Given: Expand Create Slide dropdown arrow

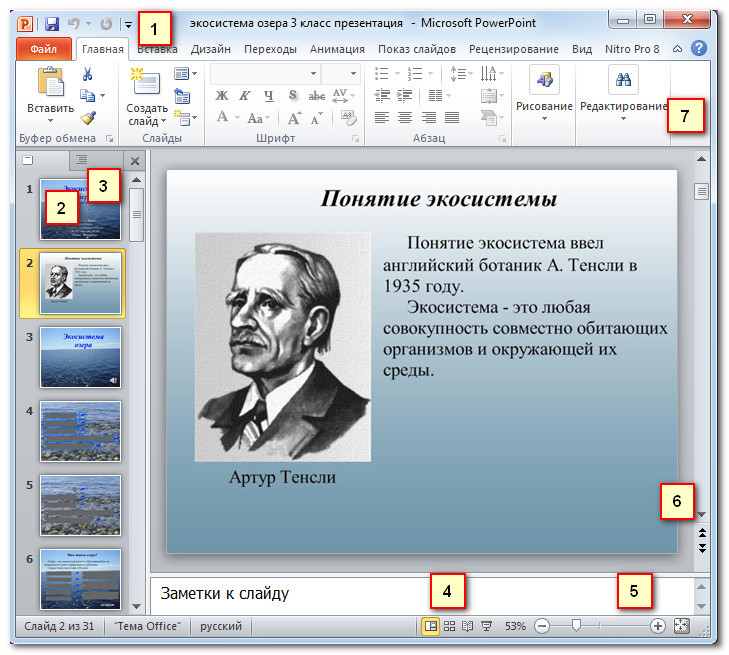Looking at the screenshot, I should [163, 121].
